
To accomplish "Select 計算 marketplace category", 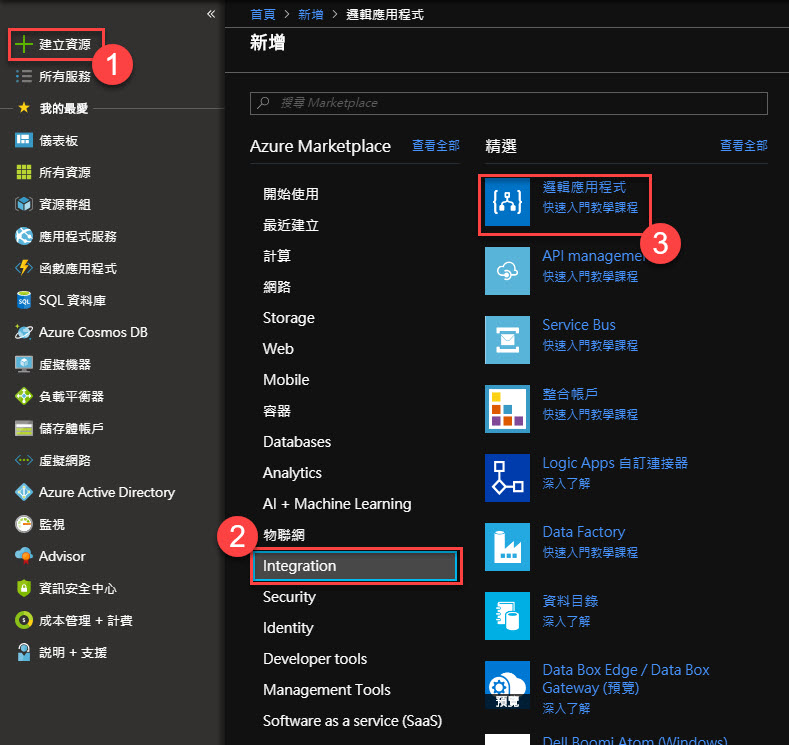I will pyautogui.click(x=277, y=256).
